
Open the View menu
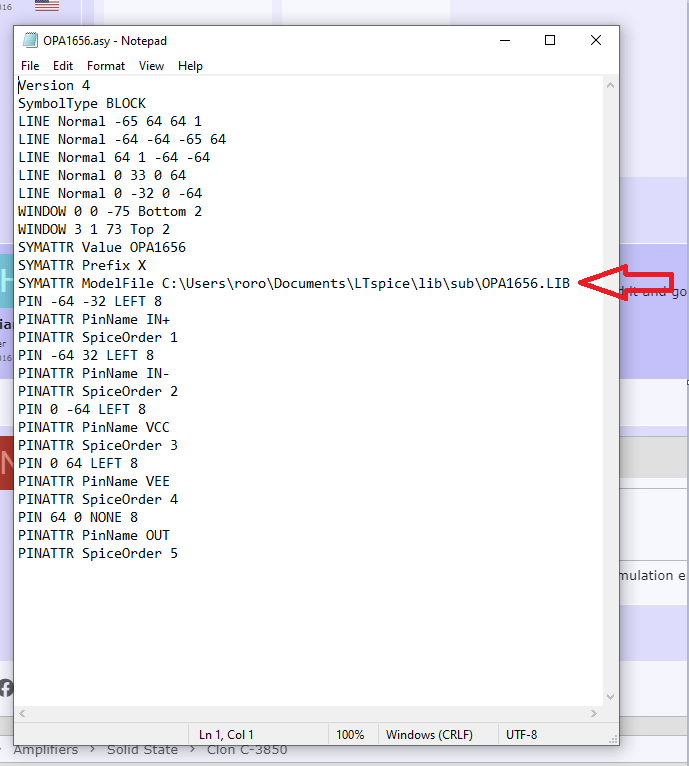click(x=151, y=66)
